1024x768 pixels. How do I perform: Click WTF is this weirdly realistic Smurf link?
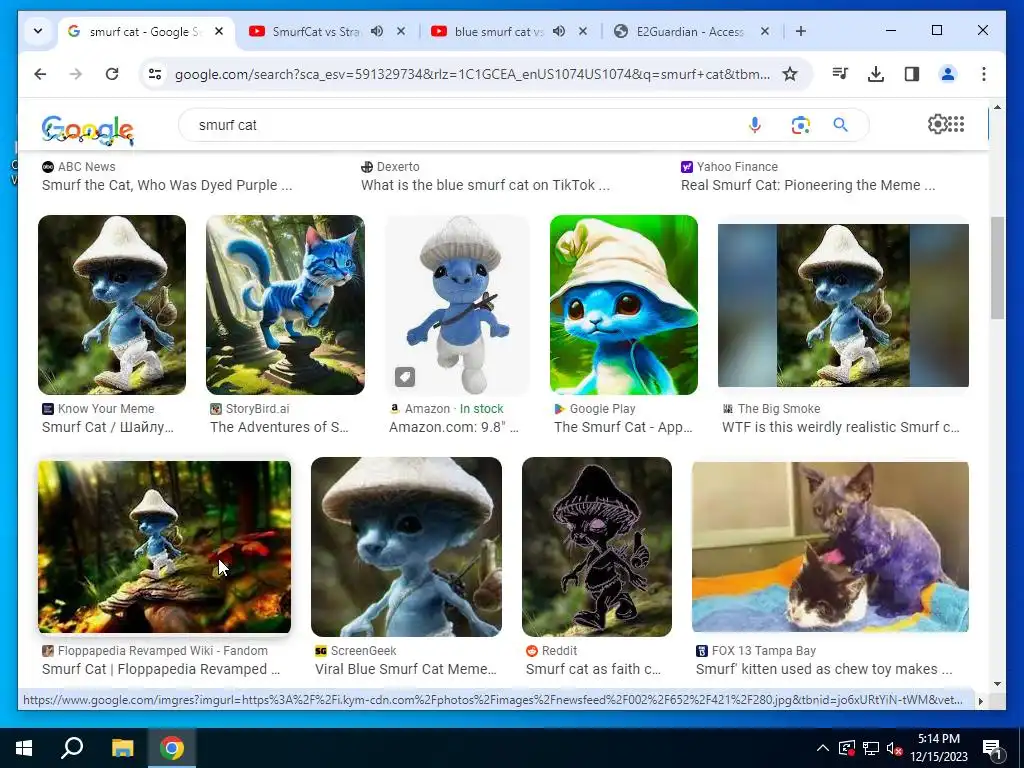(x=840, y=427)
